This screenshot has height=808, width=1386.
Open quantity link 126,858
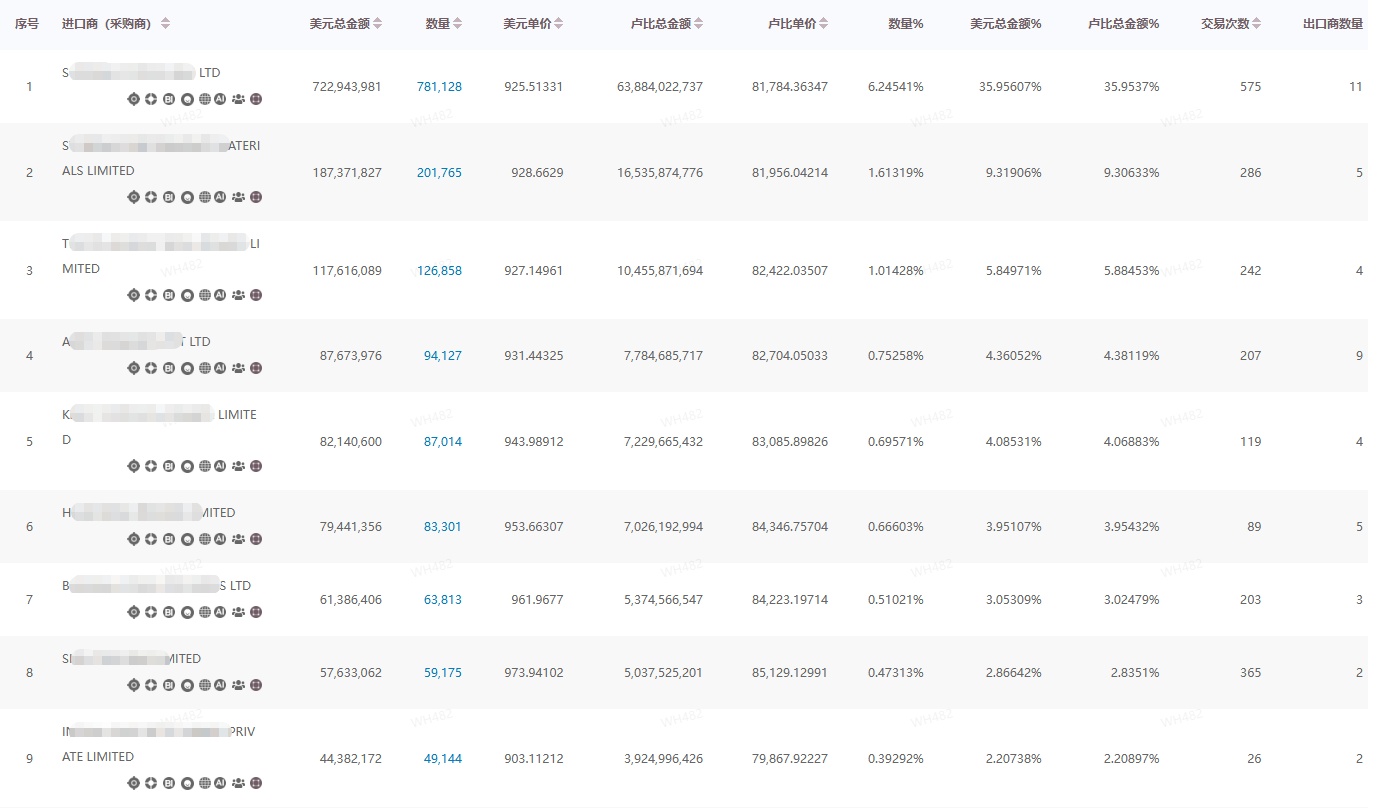click(x=439, y=271)
